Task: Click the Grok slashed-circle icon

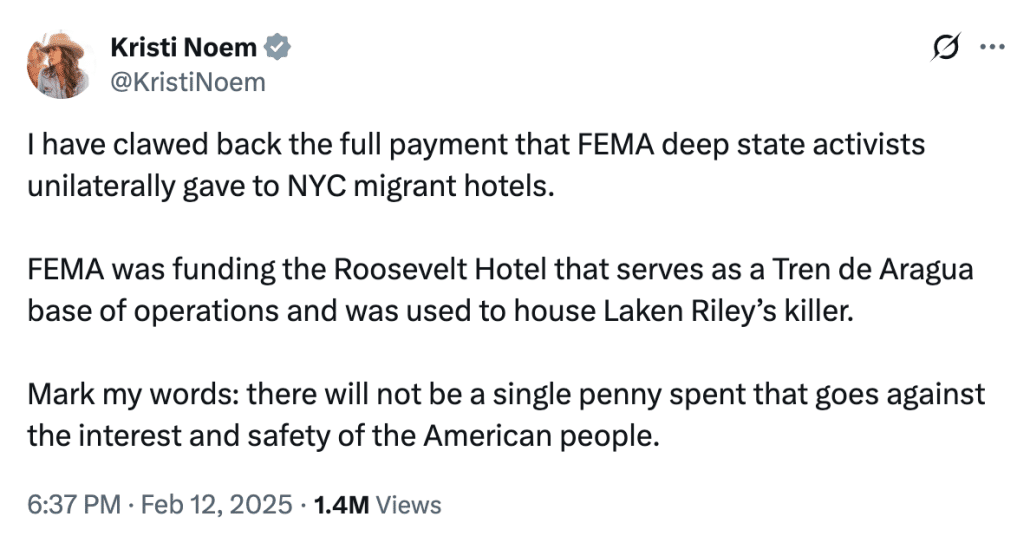Action: point(945,46)
